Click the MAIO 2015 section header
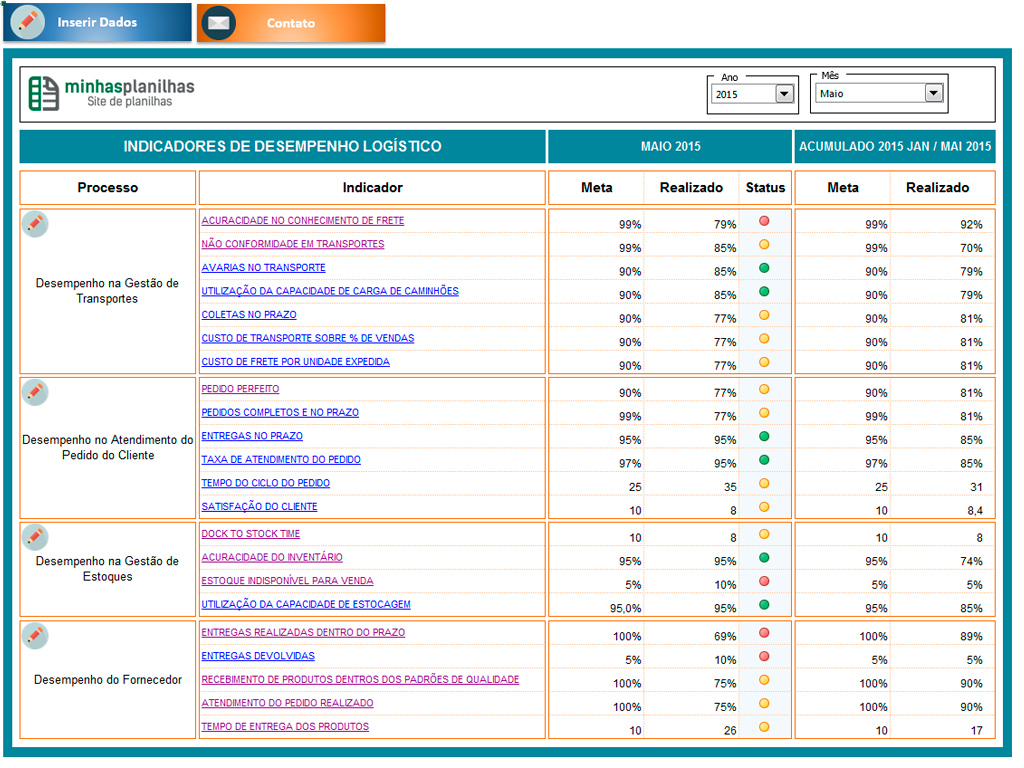Screen dimensions: 1024x768 pyautogui.click(x=670, y=146)
